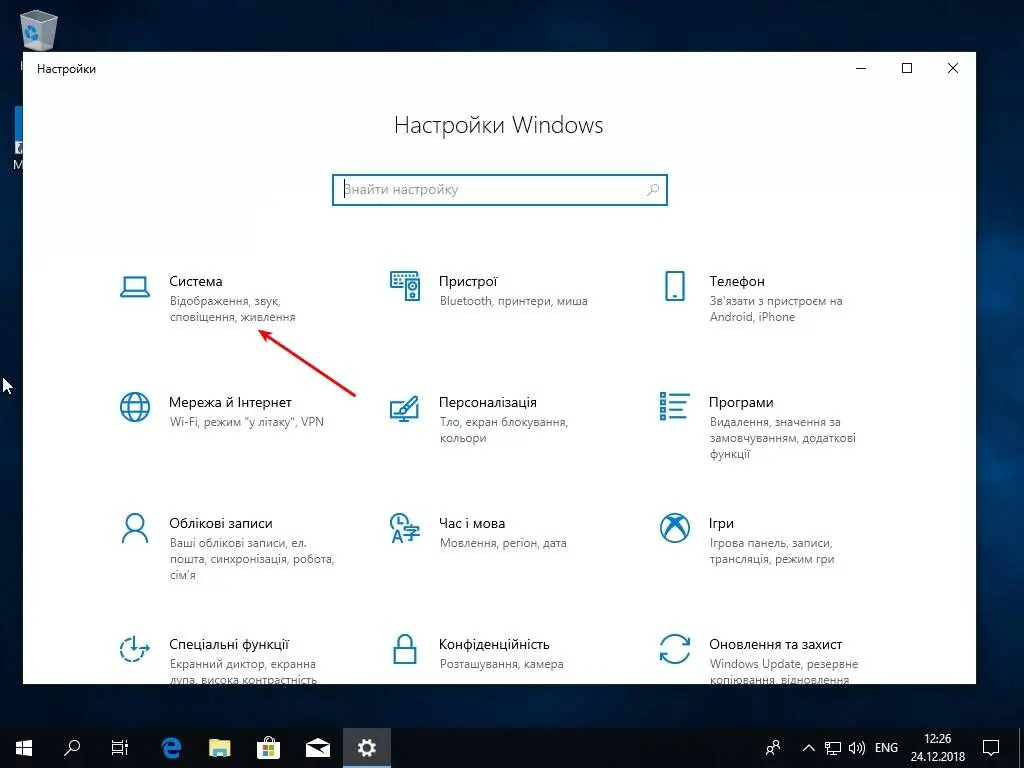Click the text 'Відображення, звук, сповіщення, живлення'
The image size is (1024, 768).
pyautogui.click(x=232, y=309)
